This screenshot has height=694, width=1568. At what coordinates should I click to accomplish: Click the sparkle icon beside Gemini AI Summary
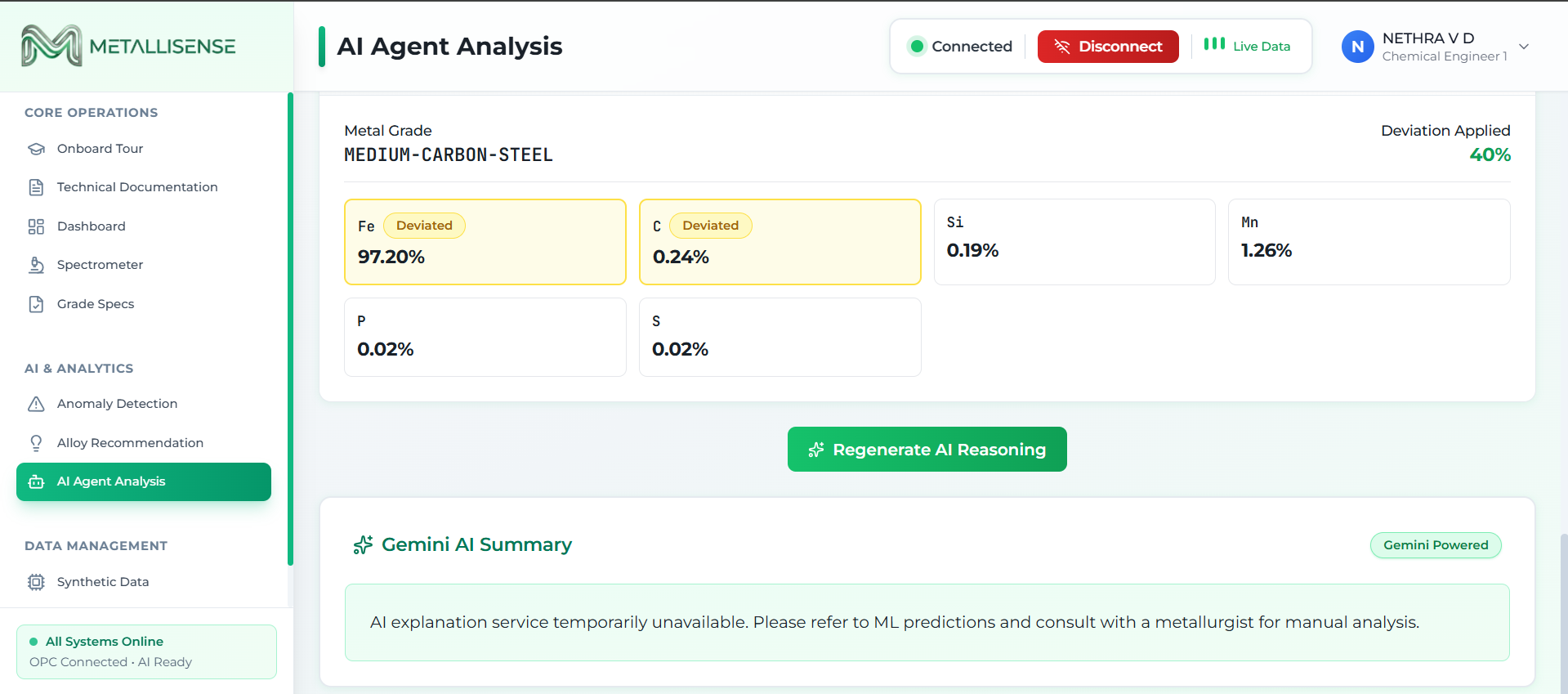[x=363, y=545]
